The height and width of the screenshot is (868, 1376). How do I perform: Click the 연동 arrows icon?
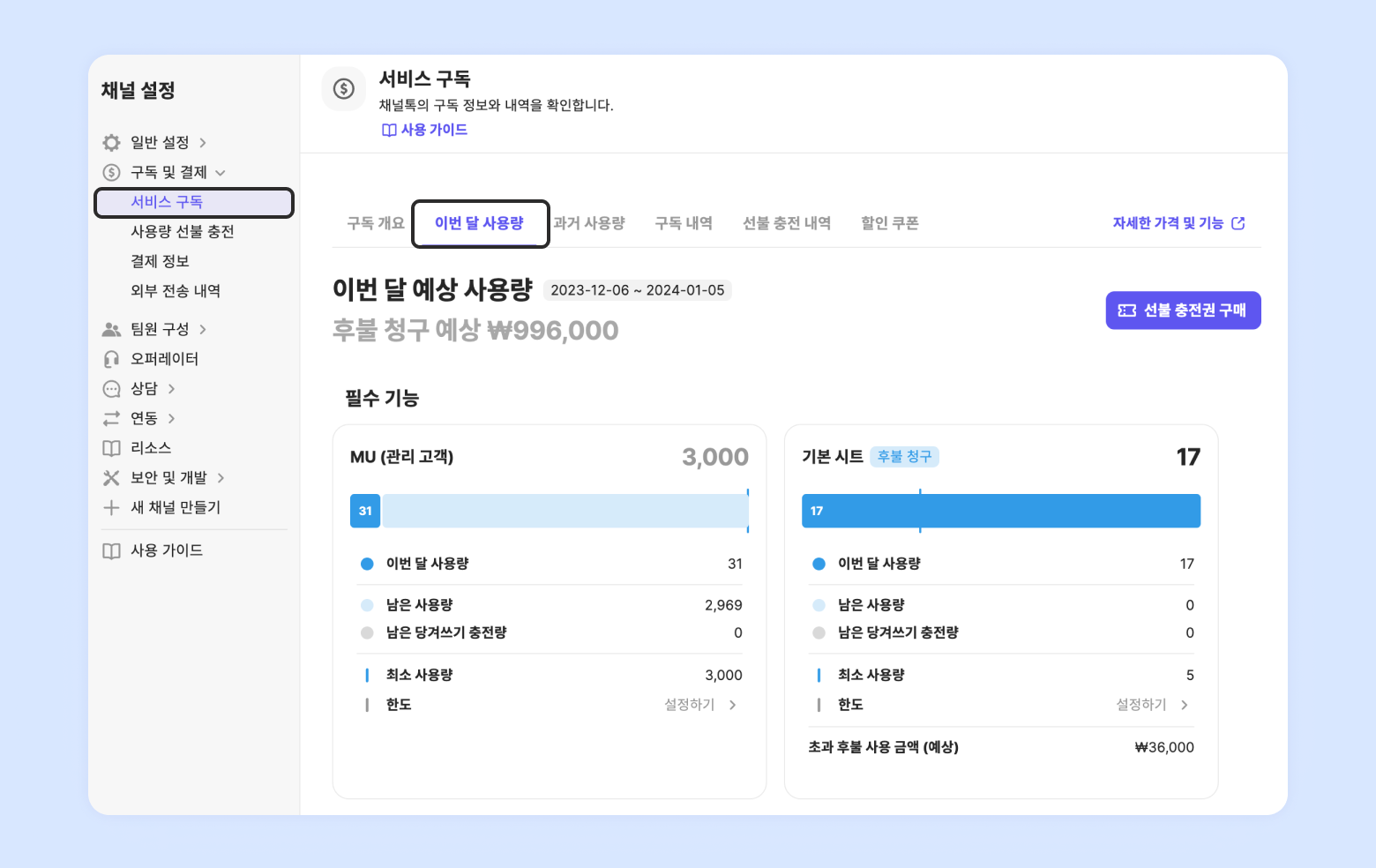click(111, 418)
